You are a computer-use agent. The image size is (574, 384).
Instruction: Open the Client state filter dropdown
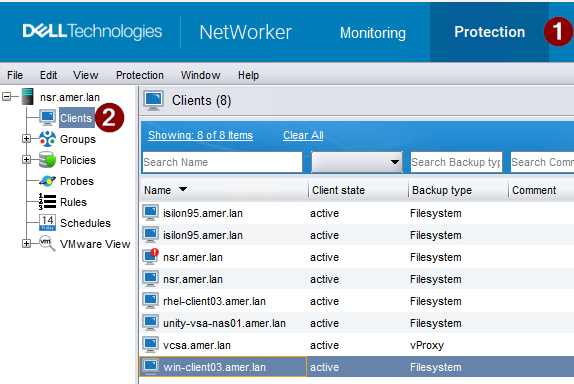357,162
